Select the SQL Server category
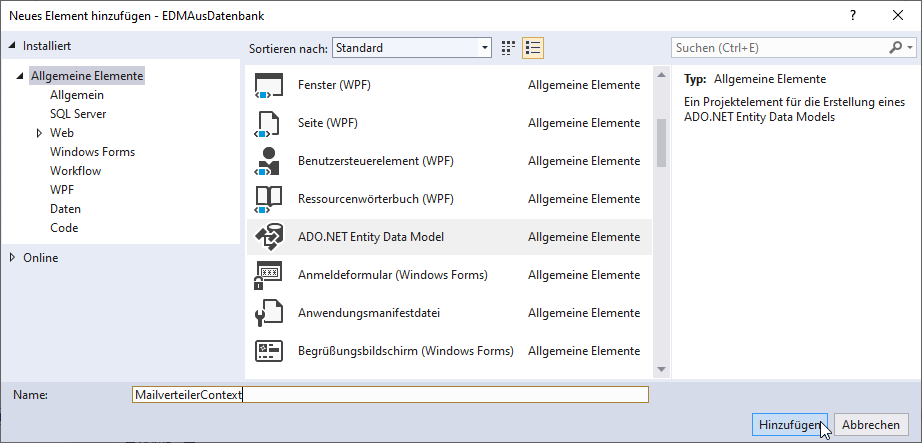Viewport: 922px width, 443px height. click(x=78, y=114)
